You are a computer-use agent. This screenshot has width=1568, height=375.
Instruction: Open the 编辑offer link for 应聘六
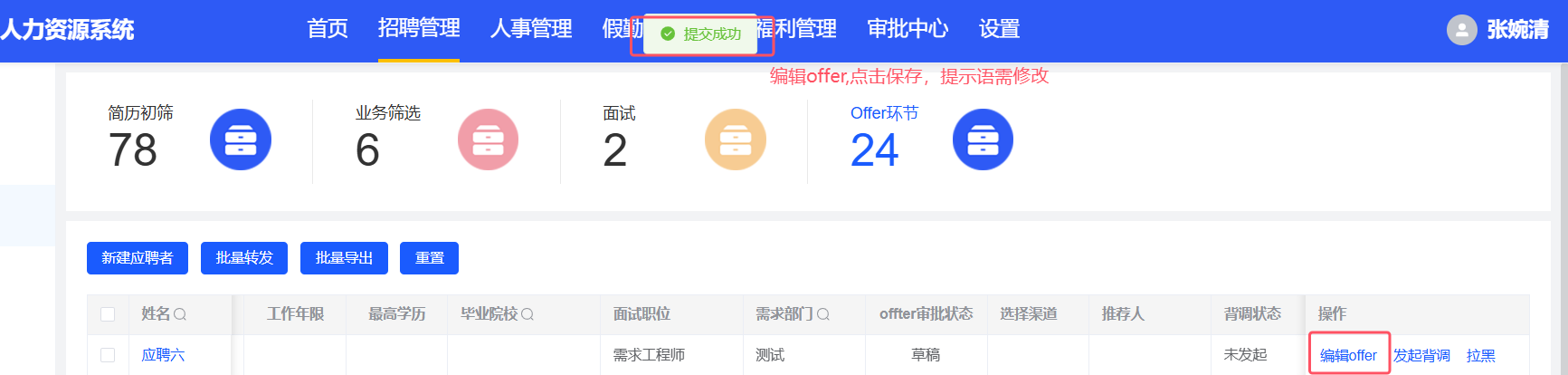1348,355
